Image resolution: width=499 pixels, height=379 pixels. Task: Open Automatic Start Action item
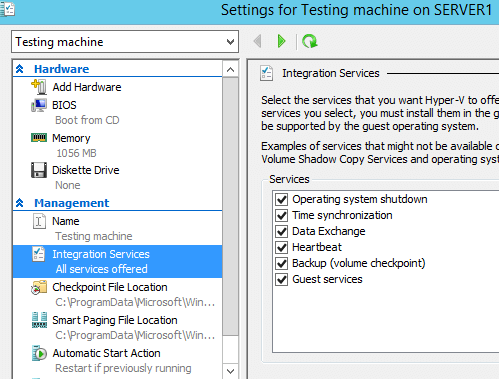(107, 353)
